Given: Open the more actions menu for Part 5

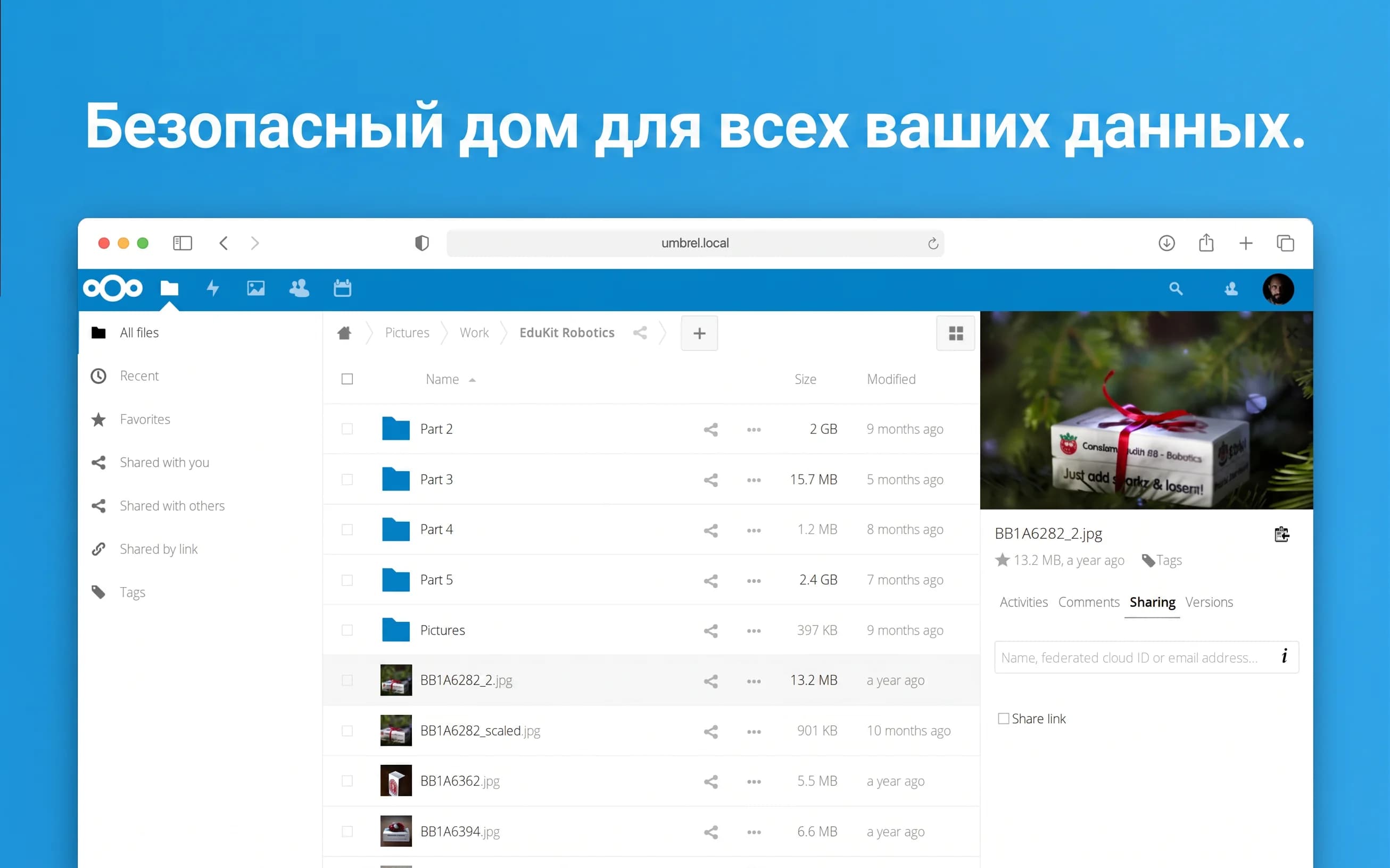Looking at the screenshot, I should (x=754, y=581).
